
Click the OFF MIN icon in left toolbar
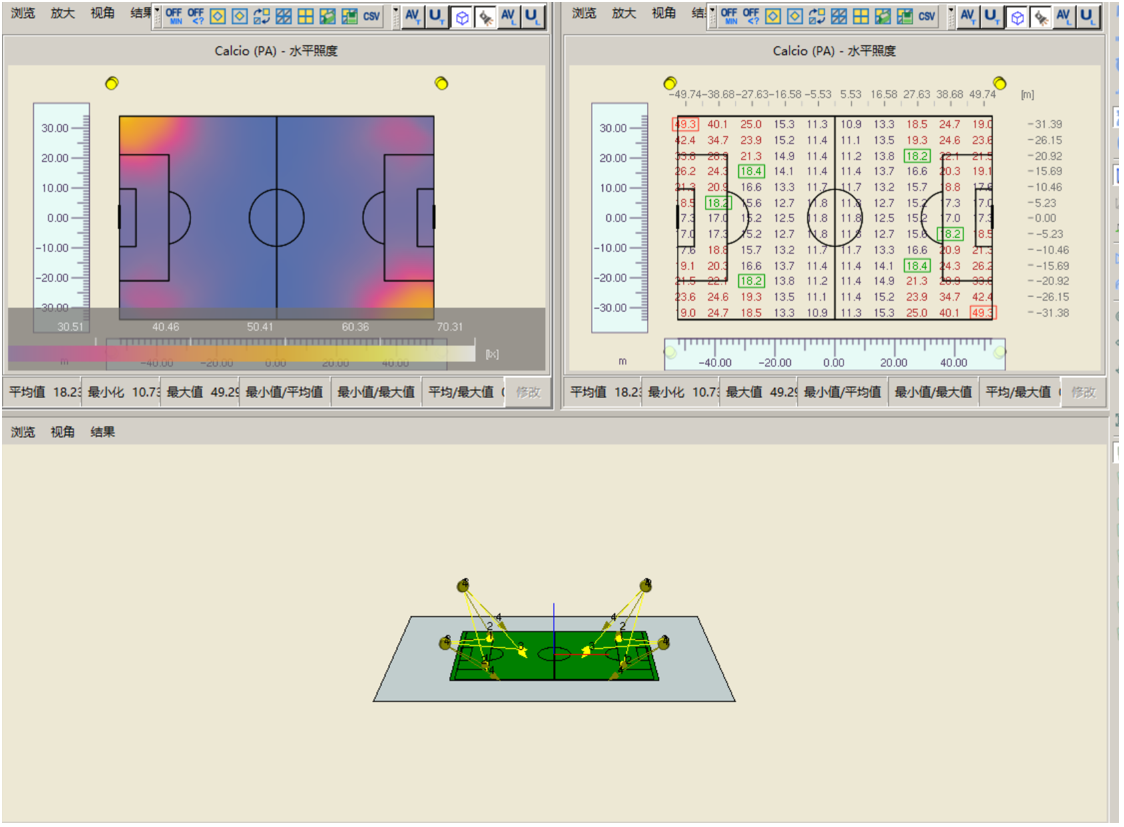pyautogui.click(x=173, y=16)
